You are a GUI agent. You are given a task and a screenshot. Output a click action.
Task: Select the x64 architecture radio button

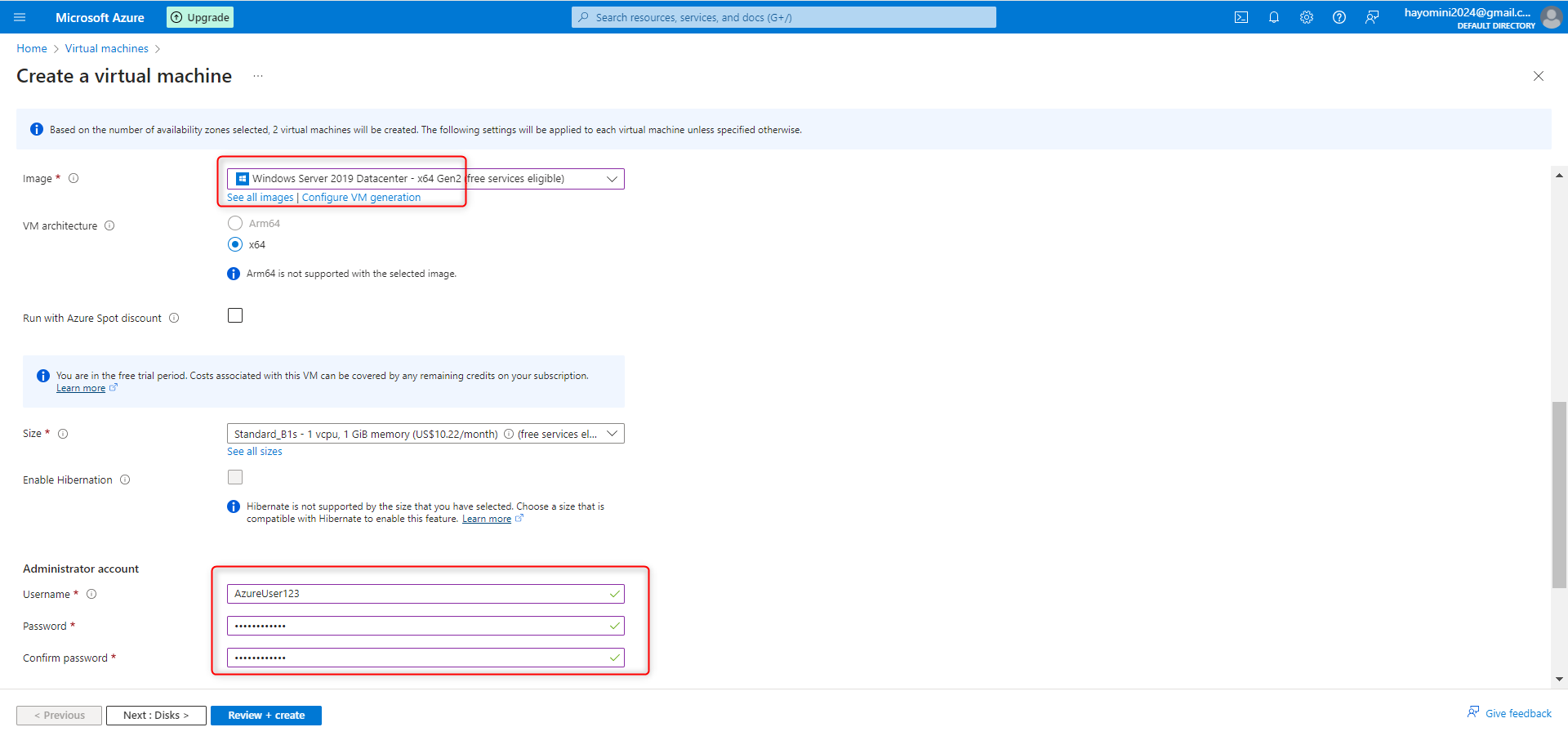[x=235, y=244]
